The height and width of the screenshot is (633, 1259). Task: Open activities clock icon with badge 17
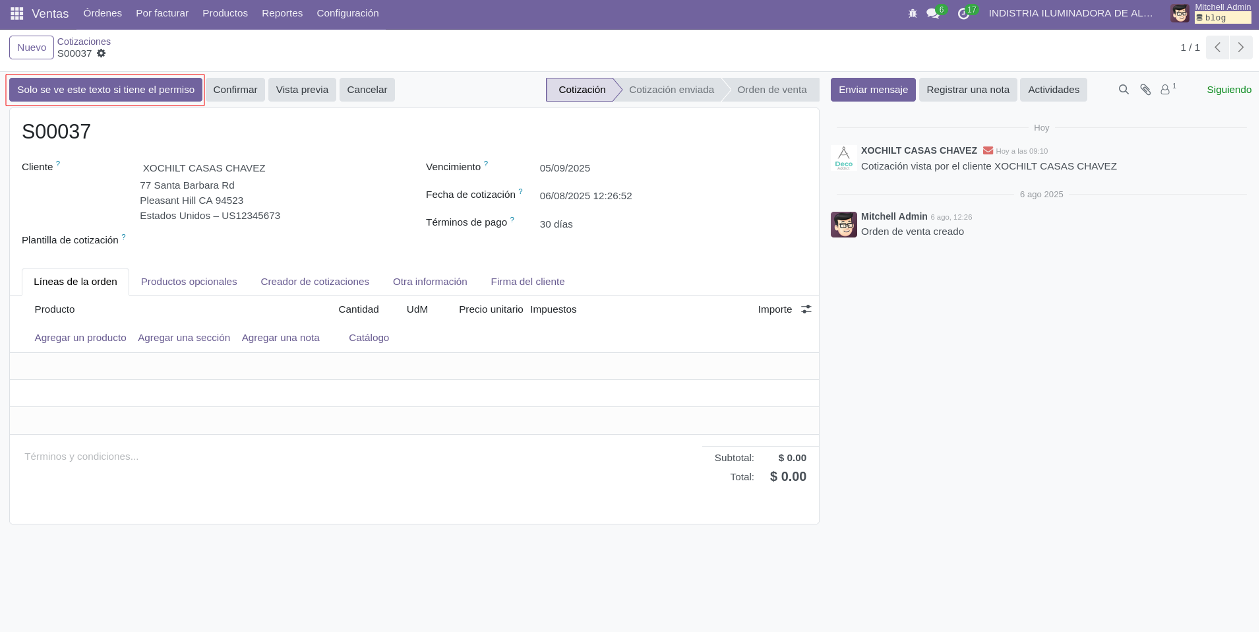coord(965,14)
